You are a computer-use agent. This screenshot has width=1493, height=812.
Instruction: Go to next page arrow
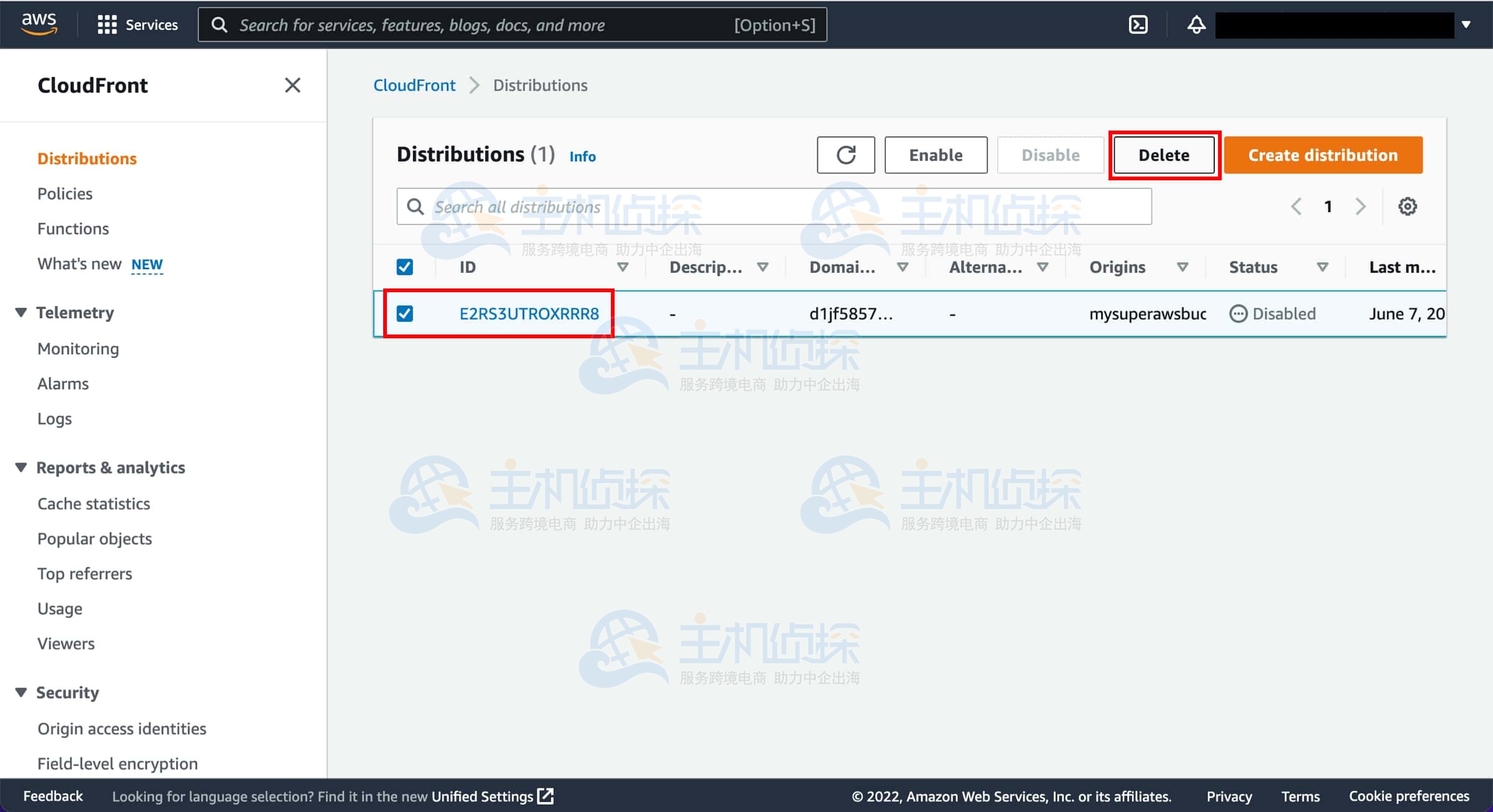coord(1360,206)
